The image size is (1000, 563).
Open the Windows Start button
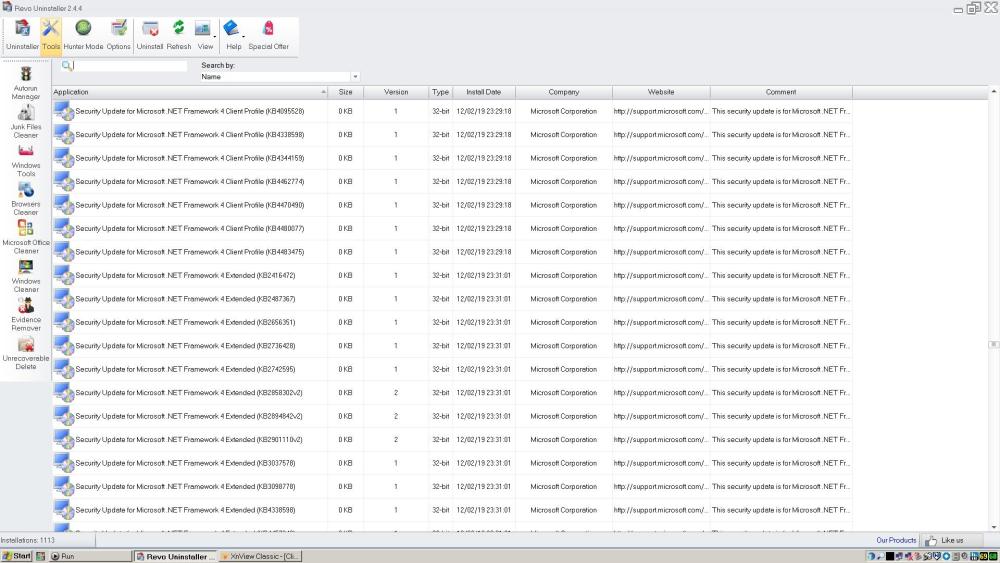(x=17, y=556)
